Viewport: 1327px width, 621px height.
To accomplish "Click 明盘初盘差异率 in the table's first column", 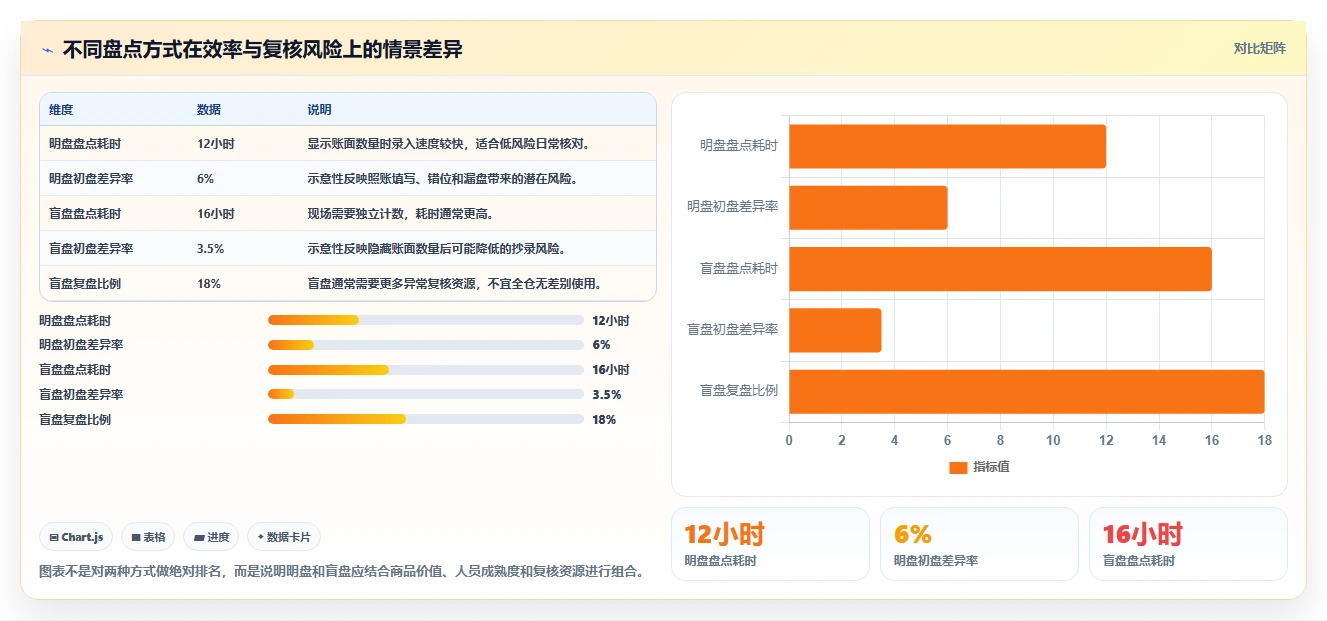I will 91,179.
